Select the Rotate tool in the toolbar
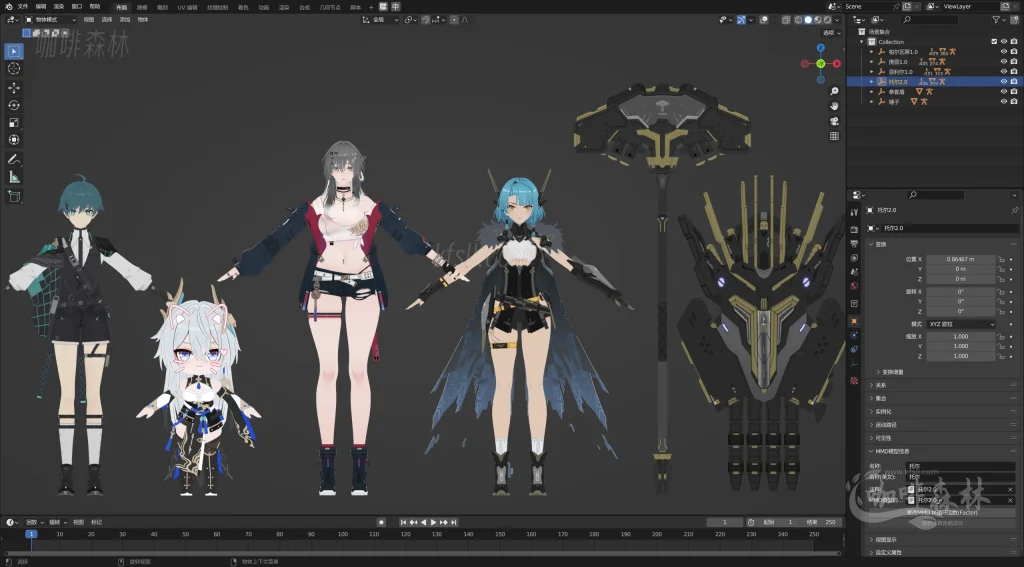 tap(14, 105)
